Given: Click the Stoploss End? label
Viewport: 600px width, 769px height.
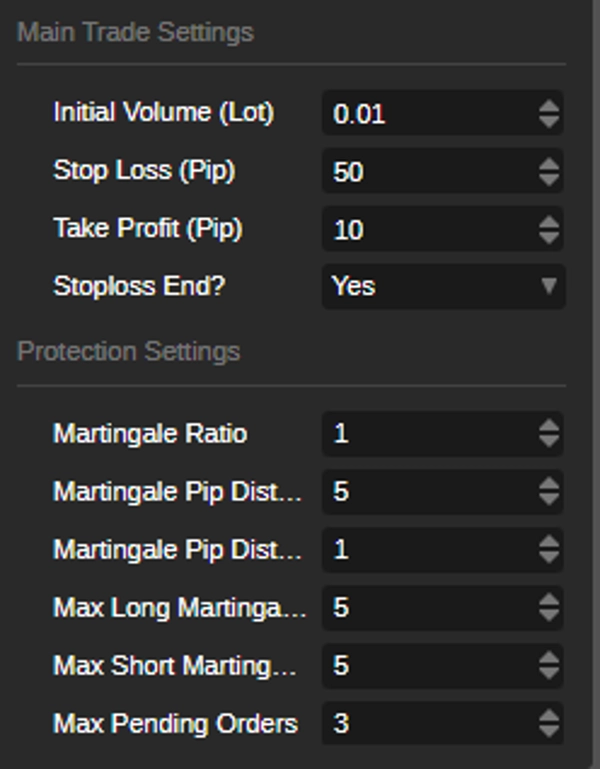Looking at the screenshot, I should point(139,286).
